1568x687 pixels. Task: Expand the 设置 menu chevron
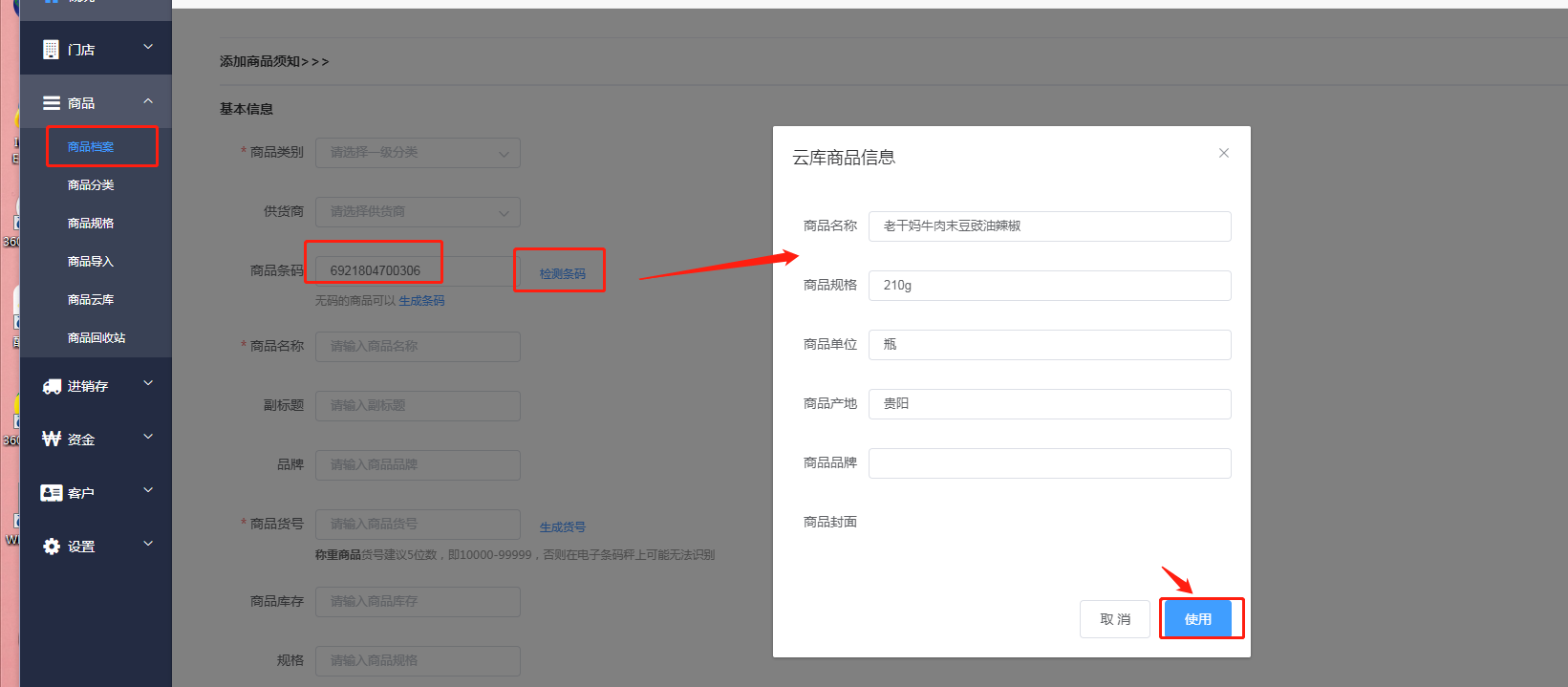[x=148, y=544]
